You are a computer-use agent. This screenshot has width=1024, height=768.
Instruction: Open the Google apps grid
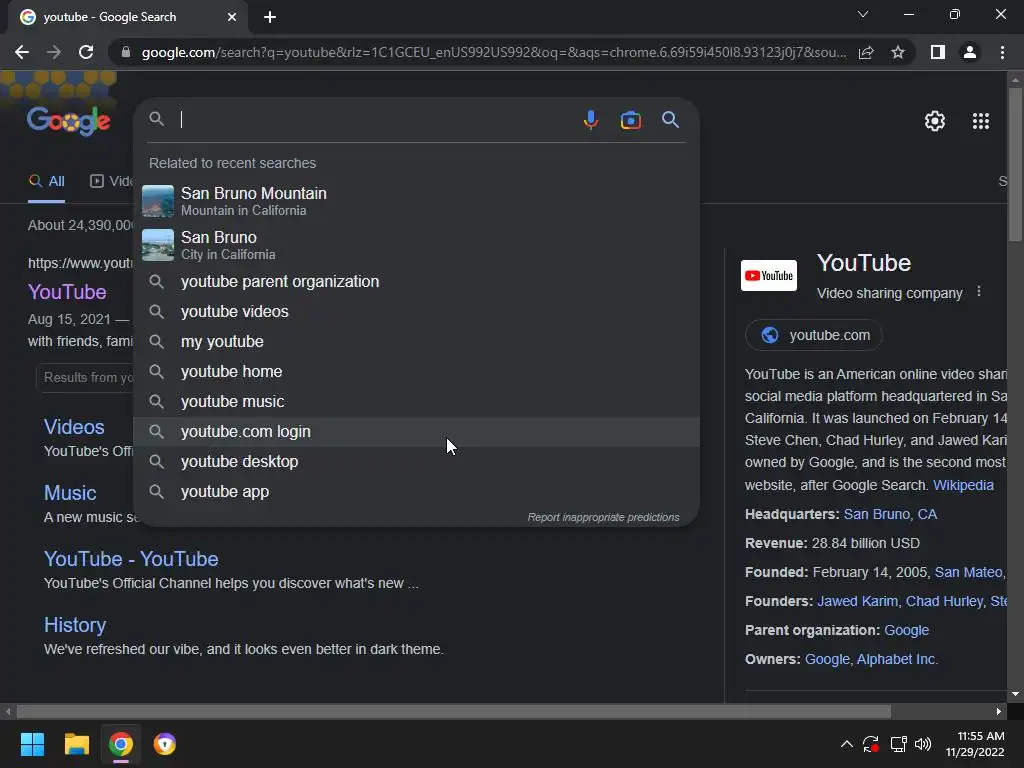(x=980, y=121)
